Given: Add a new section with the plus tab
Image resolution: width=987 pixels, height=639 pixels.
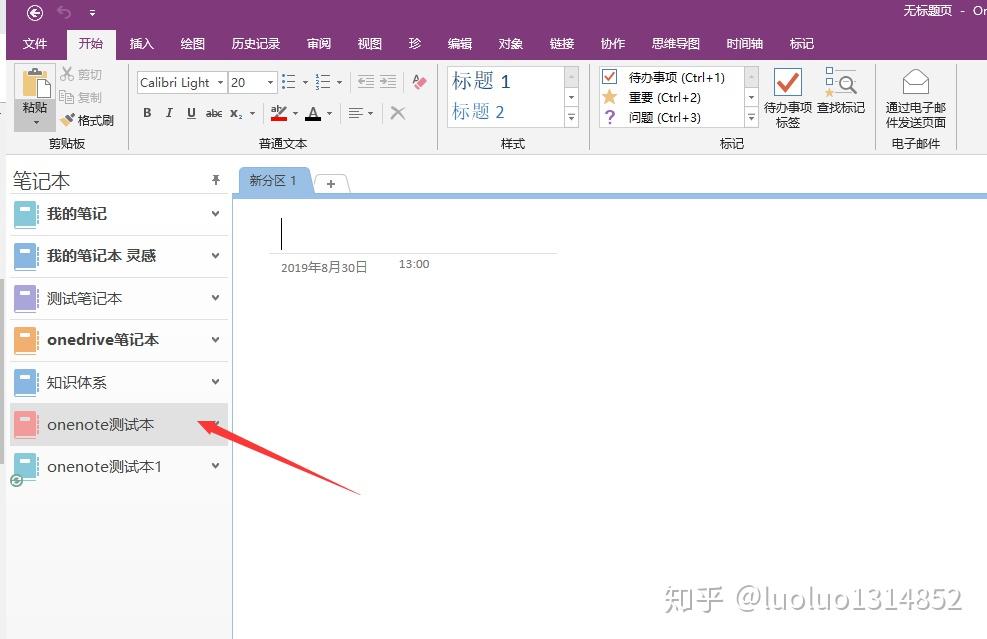Looking at the screenshot, I should (331, 184).
